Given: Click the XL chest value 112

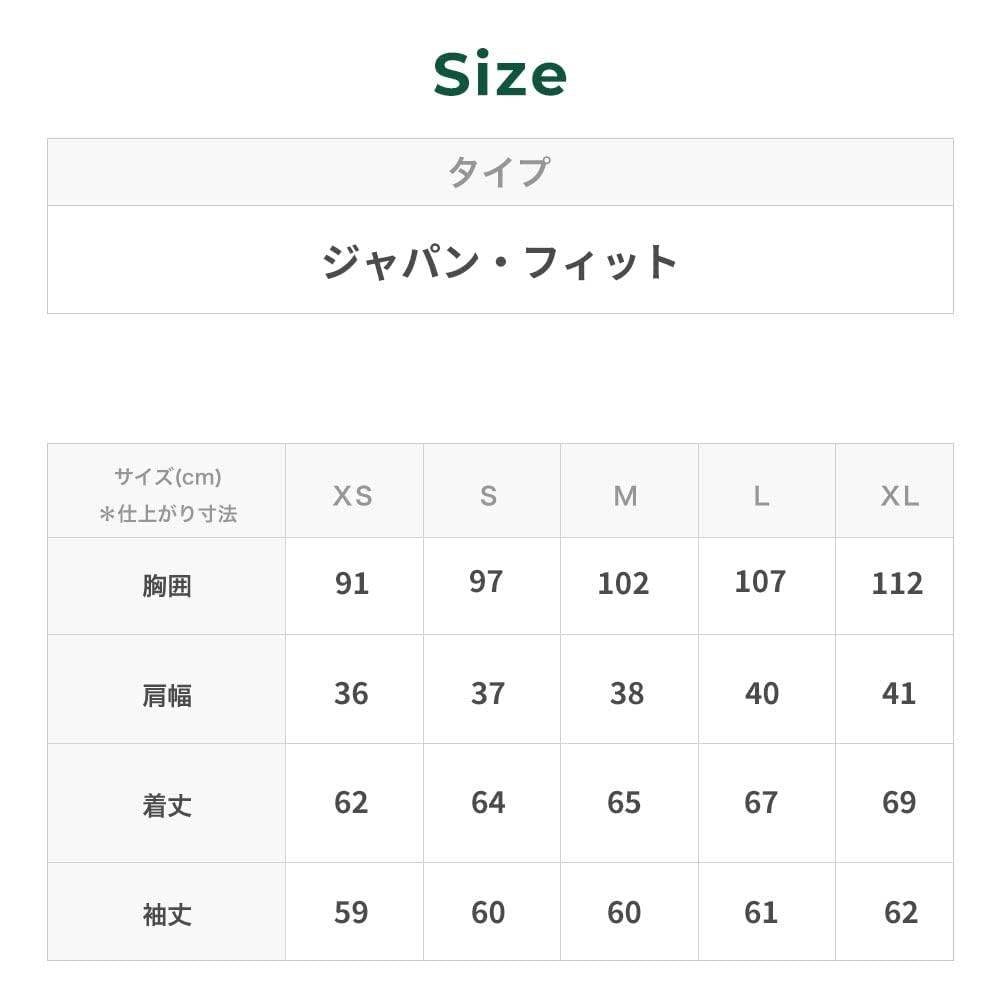Looking at the screenshot, I should point(897,584).
